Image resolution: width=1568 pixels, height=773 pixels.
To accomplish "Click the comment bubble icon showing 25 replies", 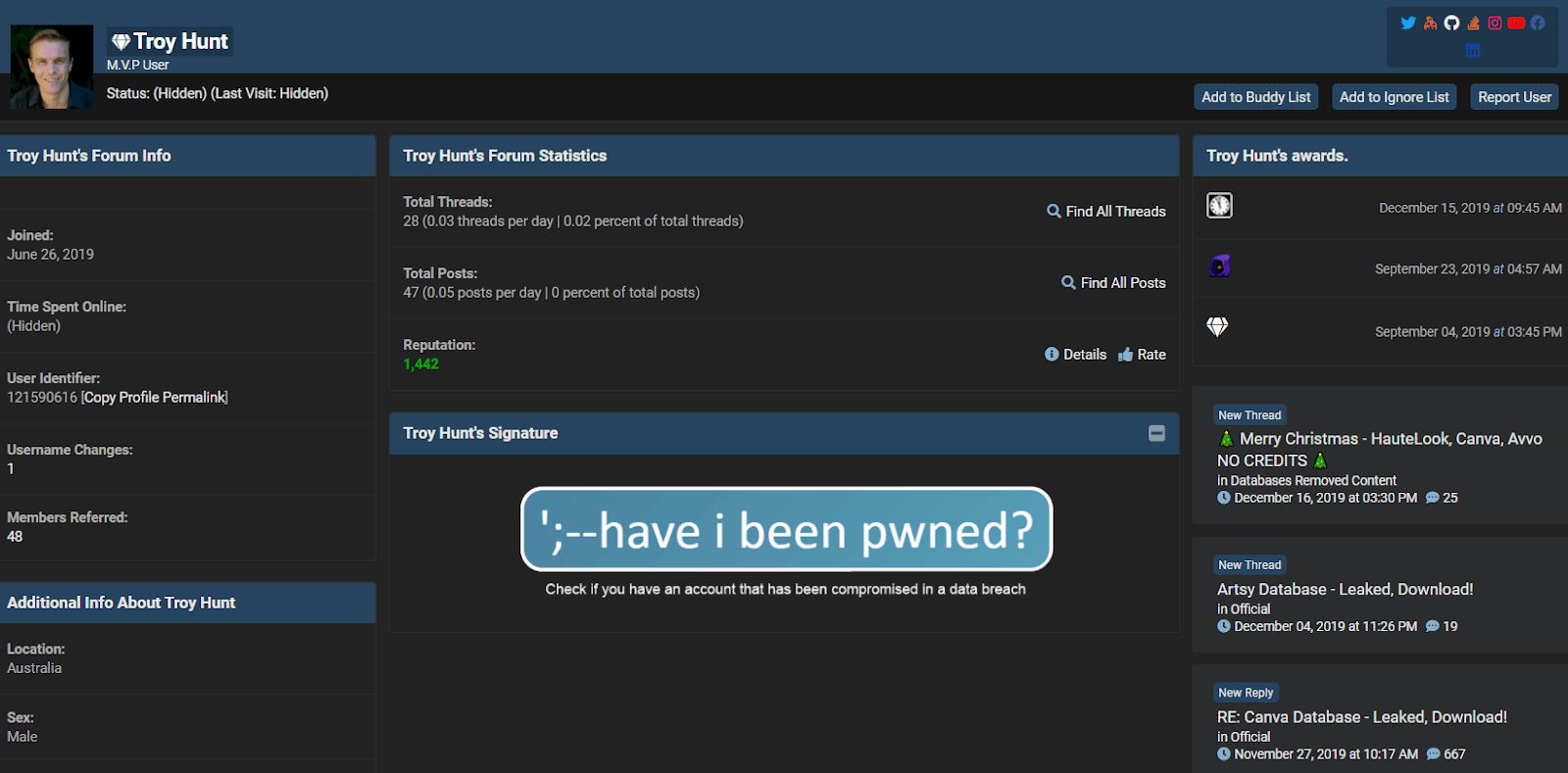I will coord(1433,498).
